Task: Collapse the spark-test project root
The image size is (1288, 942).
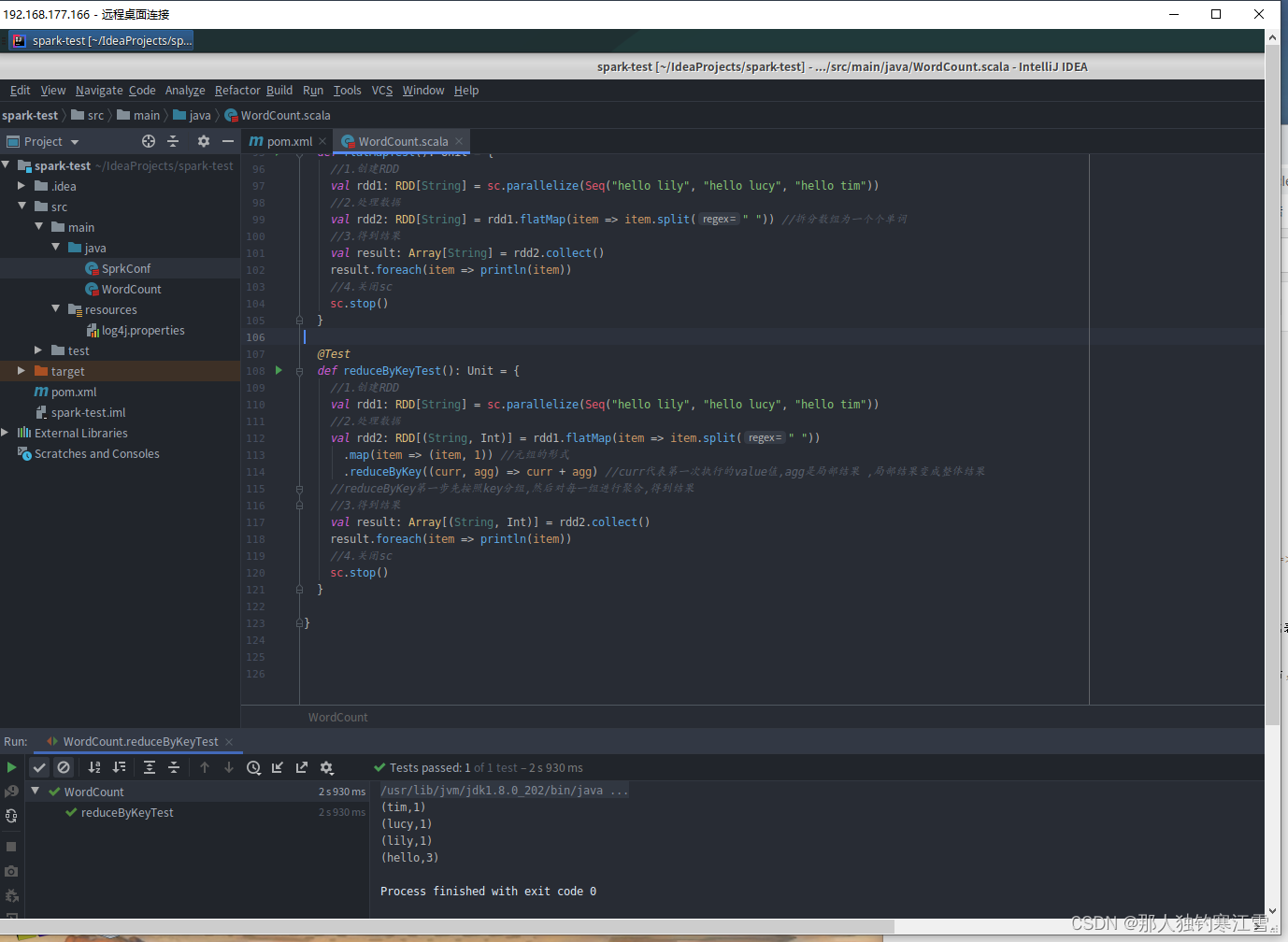Action: [x=6, y=165]
